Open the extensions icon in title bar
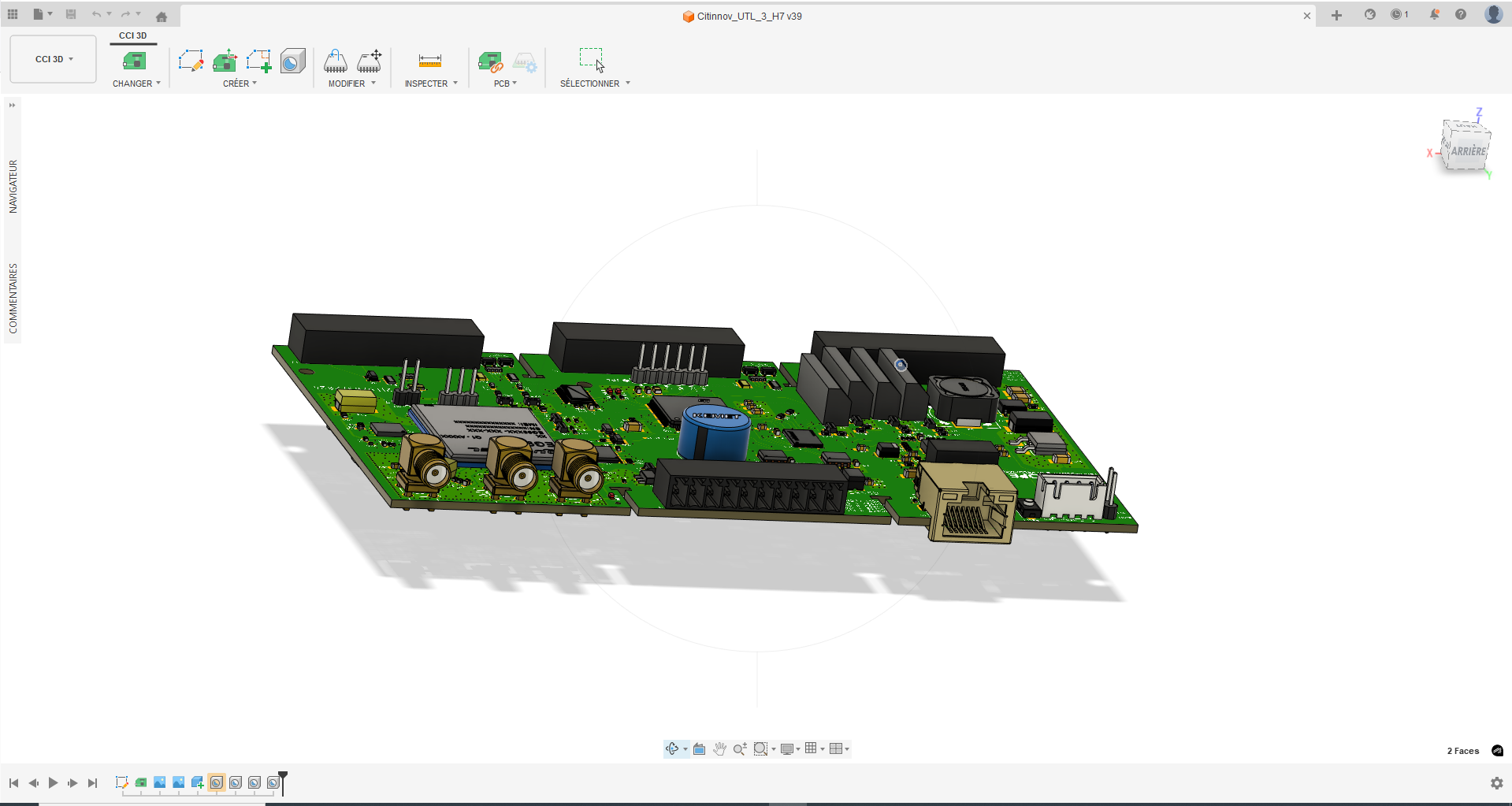Viewport: 1512px width, 806px height. point(1370,14)
